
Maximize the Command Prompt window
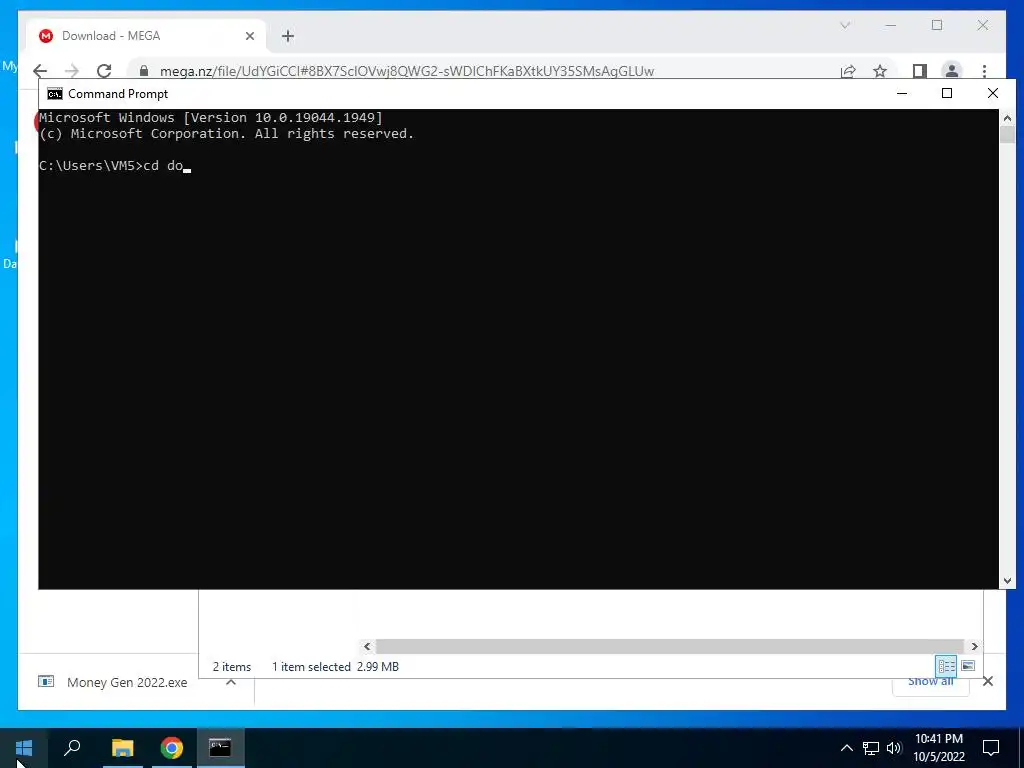click(x=947, y=93)
